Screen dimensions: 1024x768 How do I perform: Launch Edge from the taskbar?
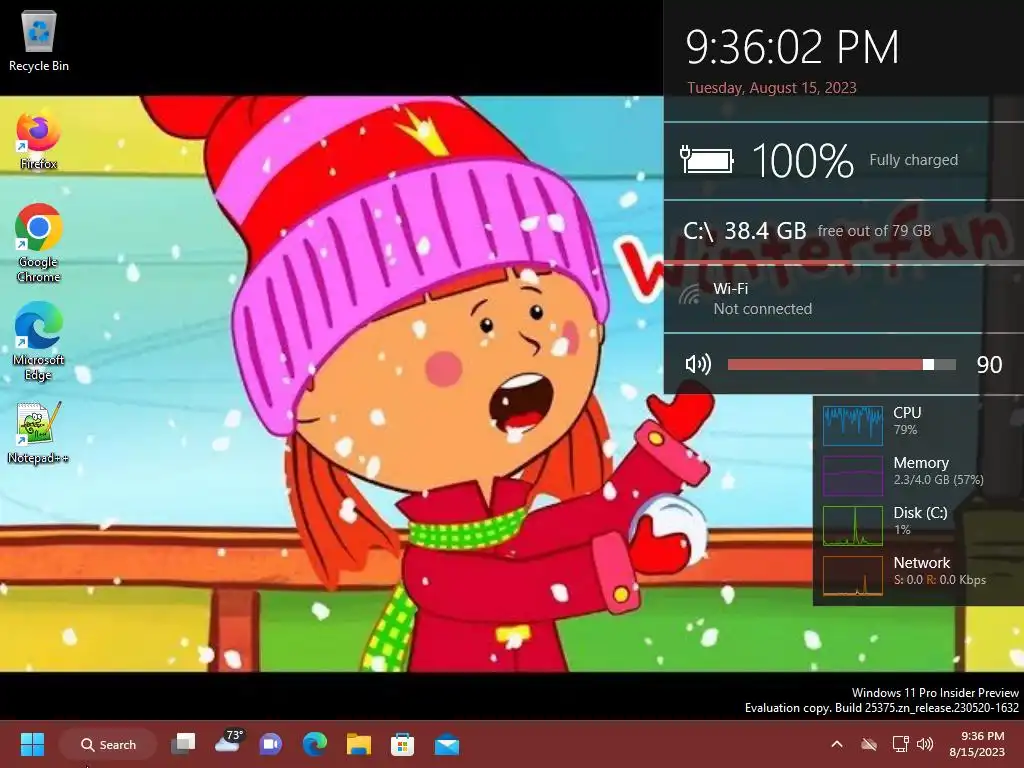(x=315, y=744)
